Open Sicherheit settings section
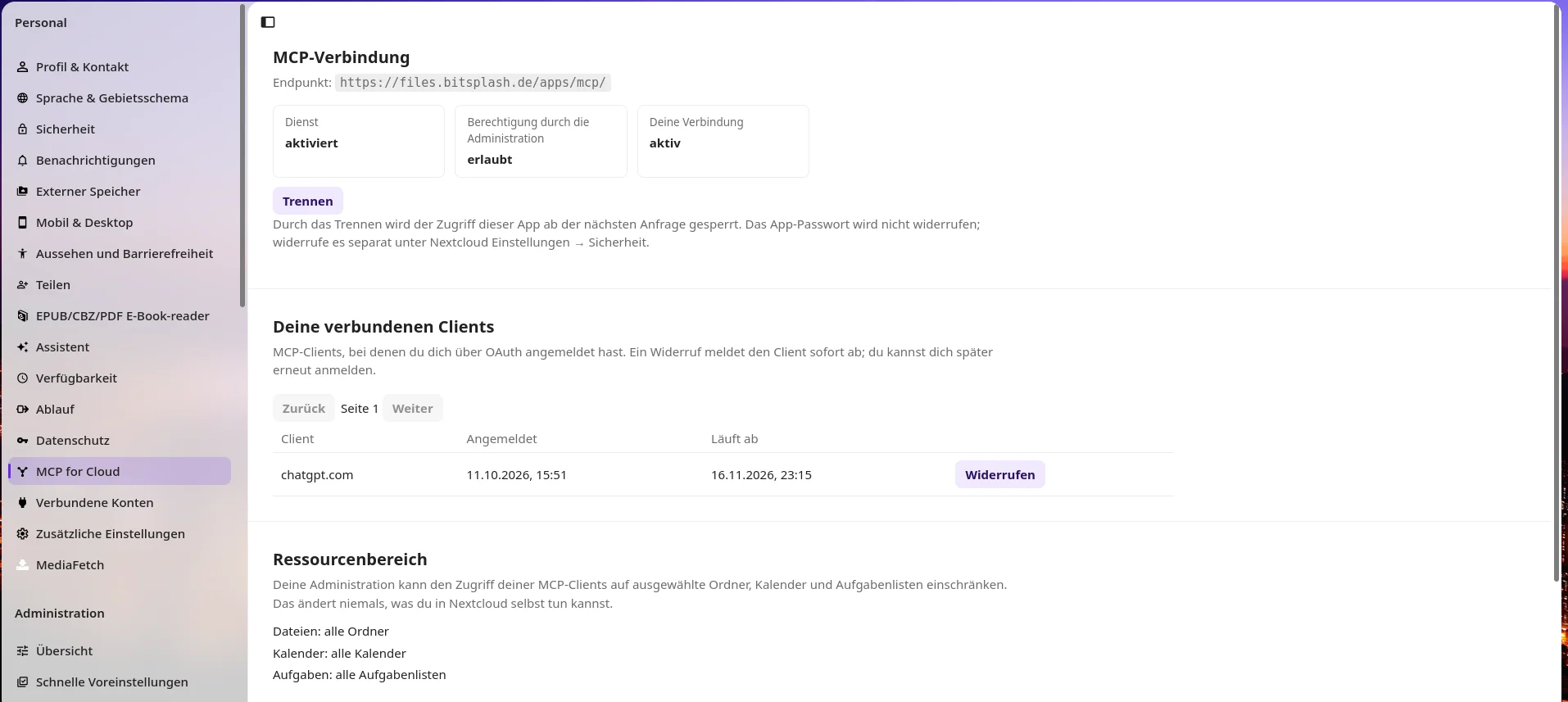The height and width of the screenshot is (702, 1568). pos(120,129)
